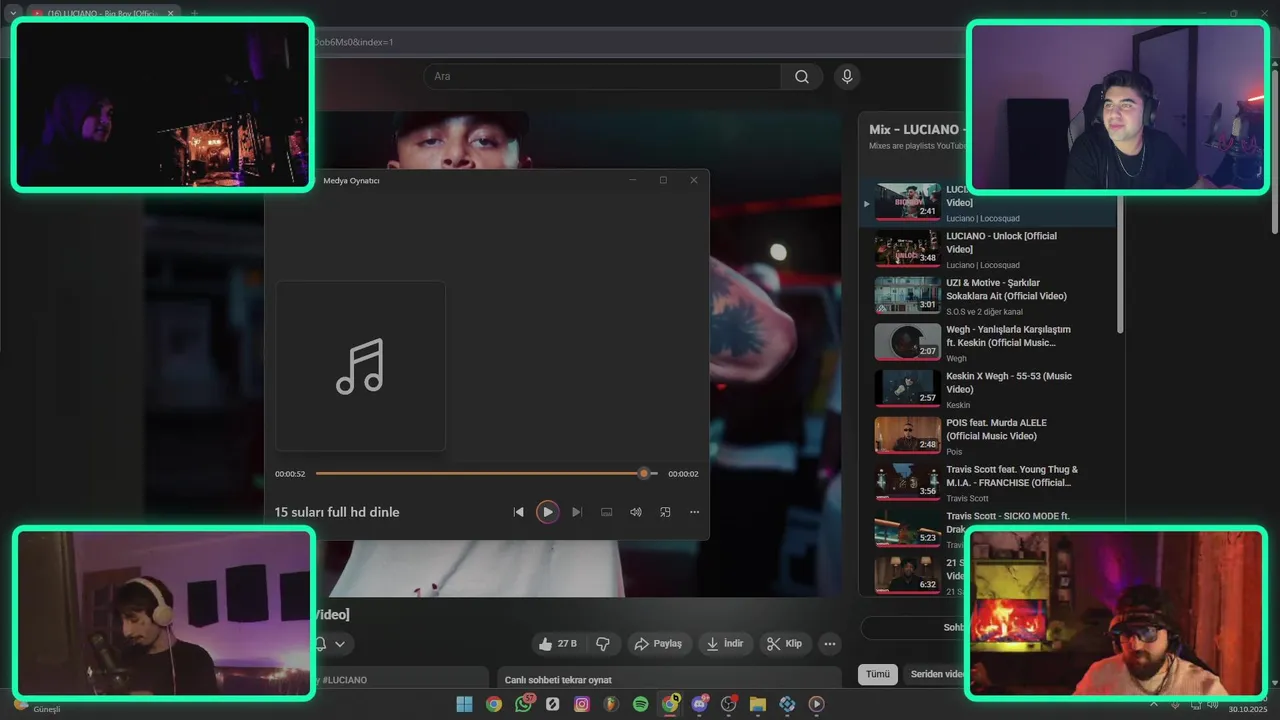Click thumbnail of the 5:23 SICKO MODE video
This screenshot has width=1280, height=720.
[x=908, y=528]
